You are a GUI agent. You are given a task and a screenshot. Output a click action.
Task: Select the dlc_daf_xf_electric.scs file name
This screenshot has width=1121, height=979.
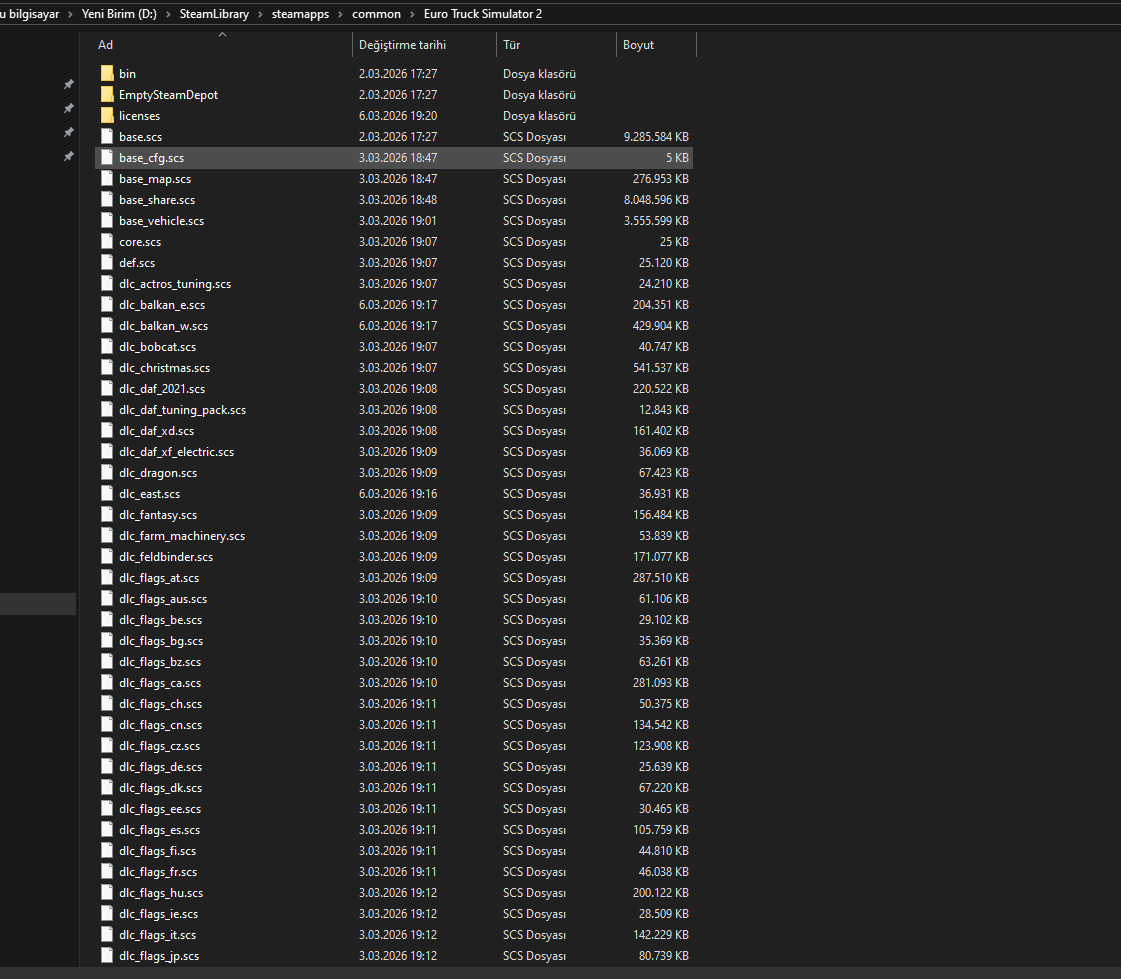pos(177,452)
